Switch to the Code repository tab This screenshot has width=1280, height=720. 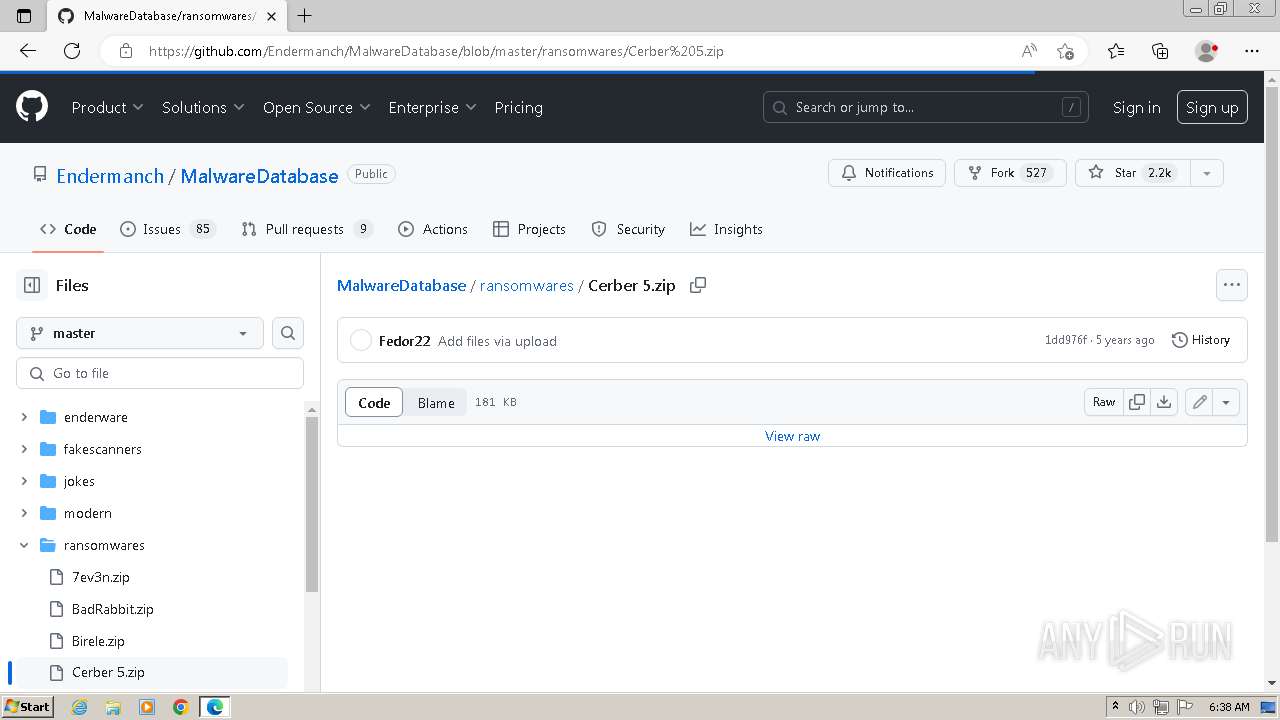click(68, 229)
